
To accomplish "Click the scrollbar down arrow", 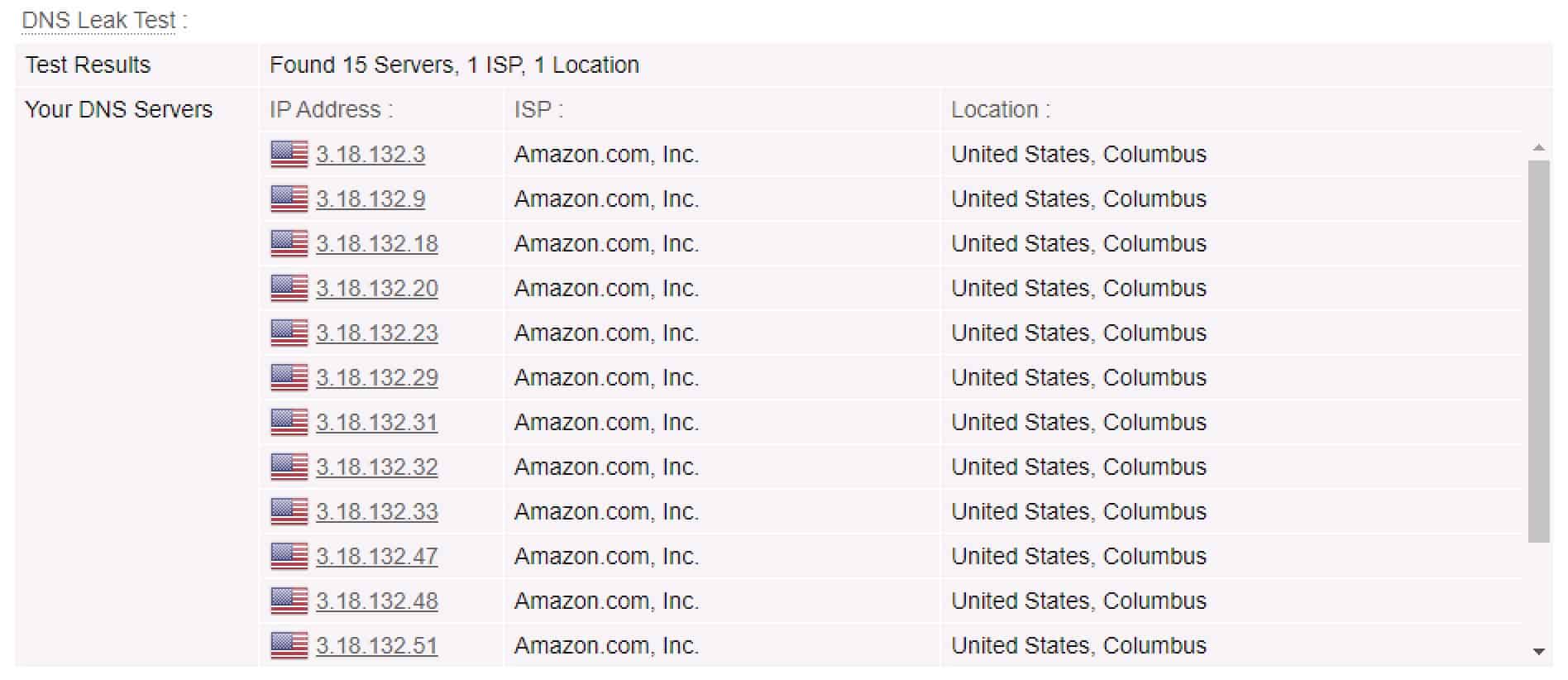I will coord(1538,652).
